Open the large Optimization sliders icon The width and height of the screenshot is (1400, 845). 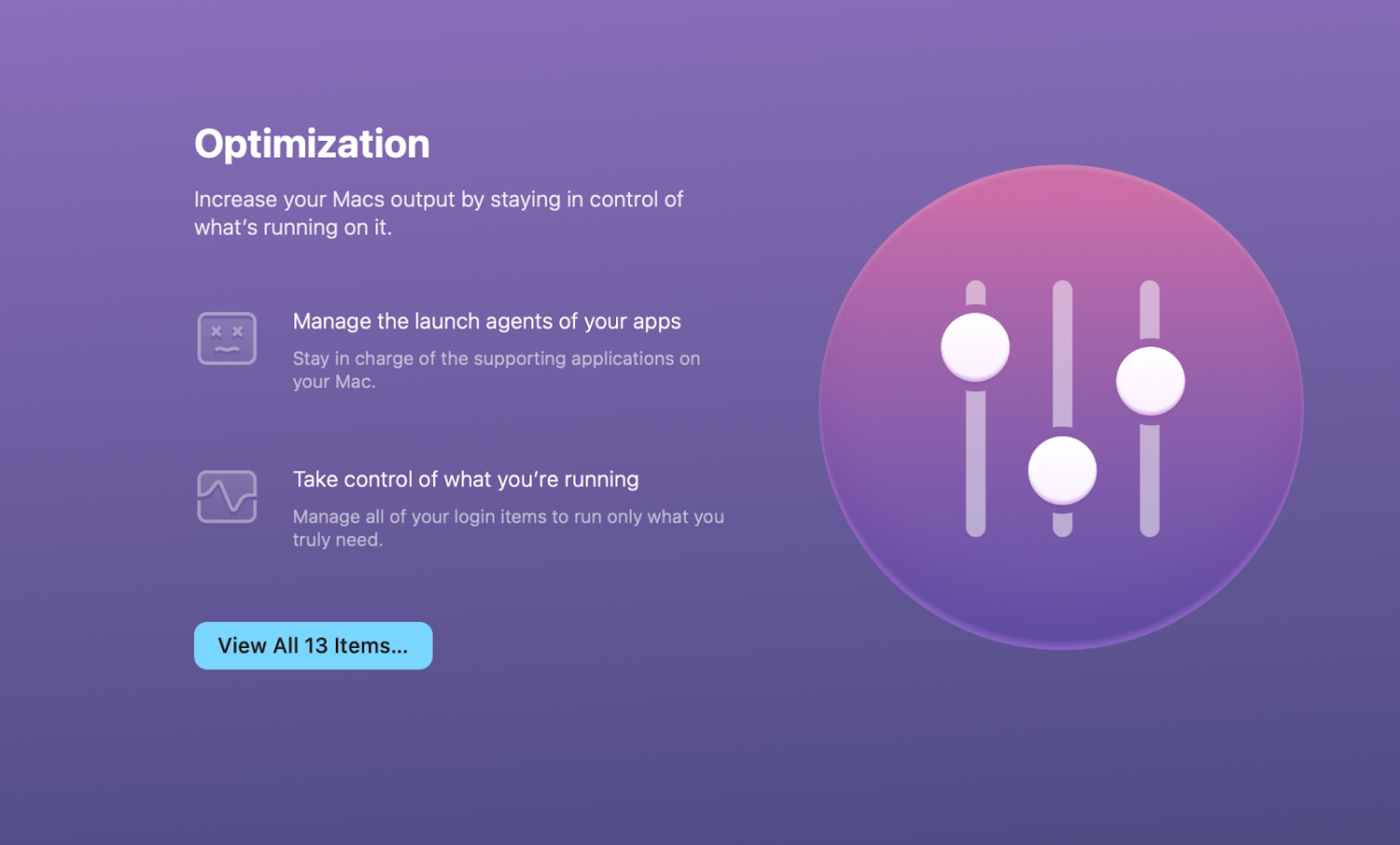click(1061, 407)
